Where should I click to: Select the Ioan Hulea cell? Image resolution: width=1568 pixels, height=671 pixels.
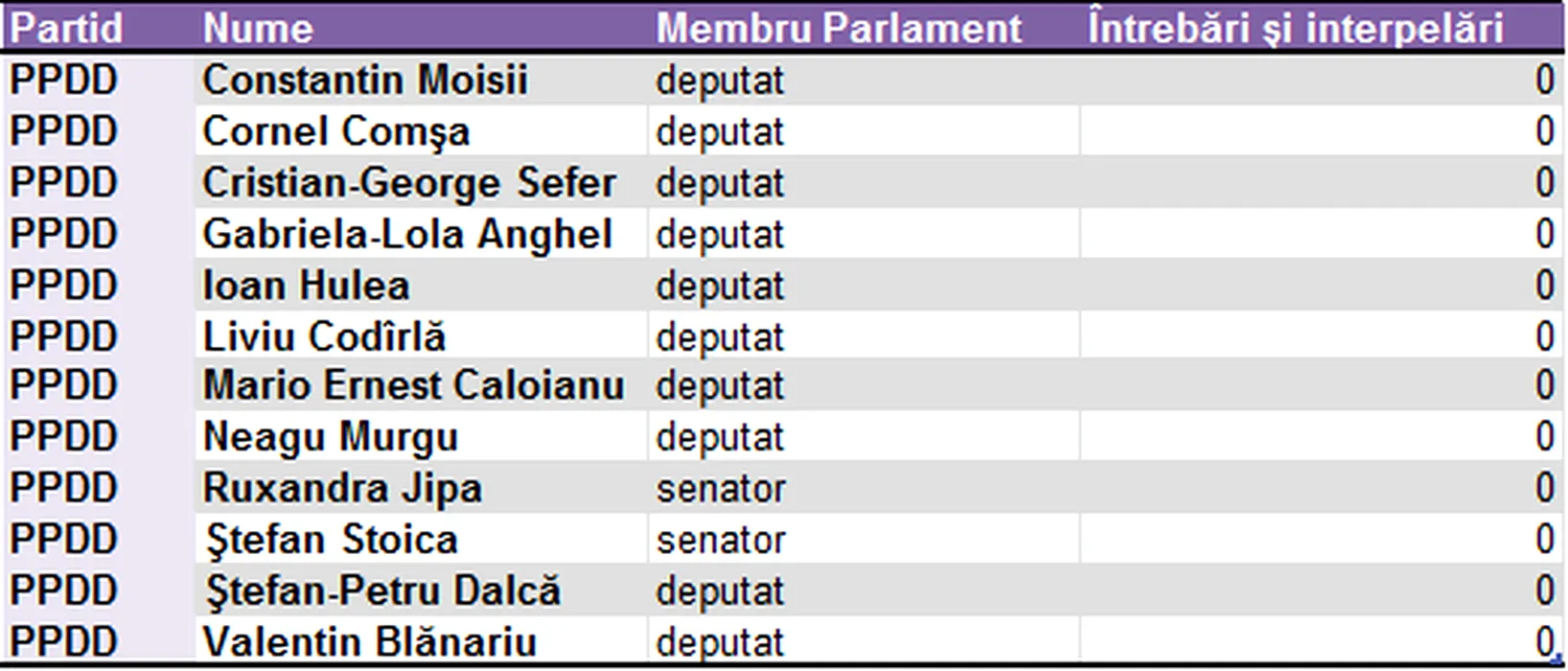tap(306, 286)
